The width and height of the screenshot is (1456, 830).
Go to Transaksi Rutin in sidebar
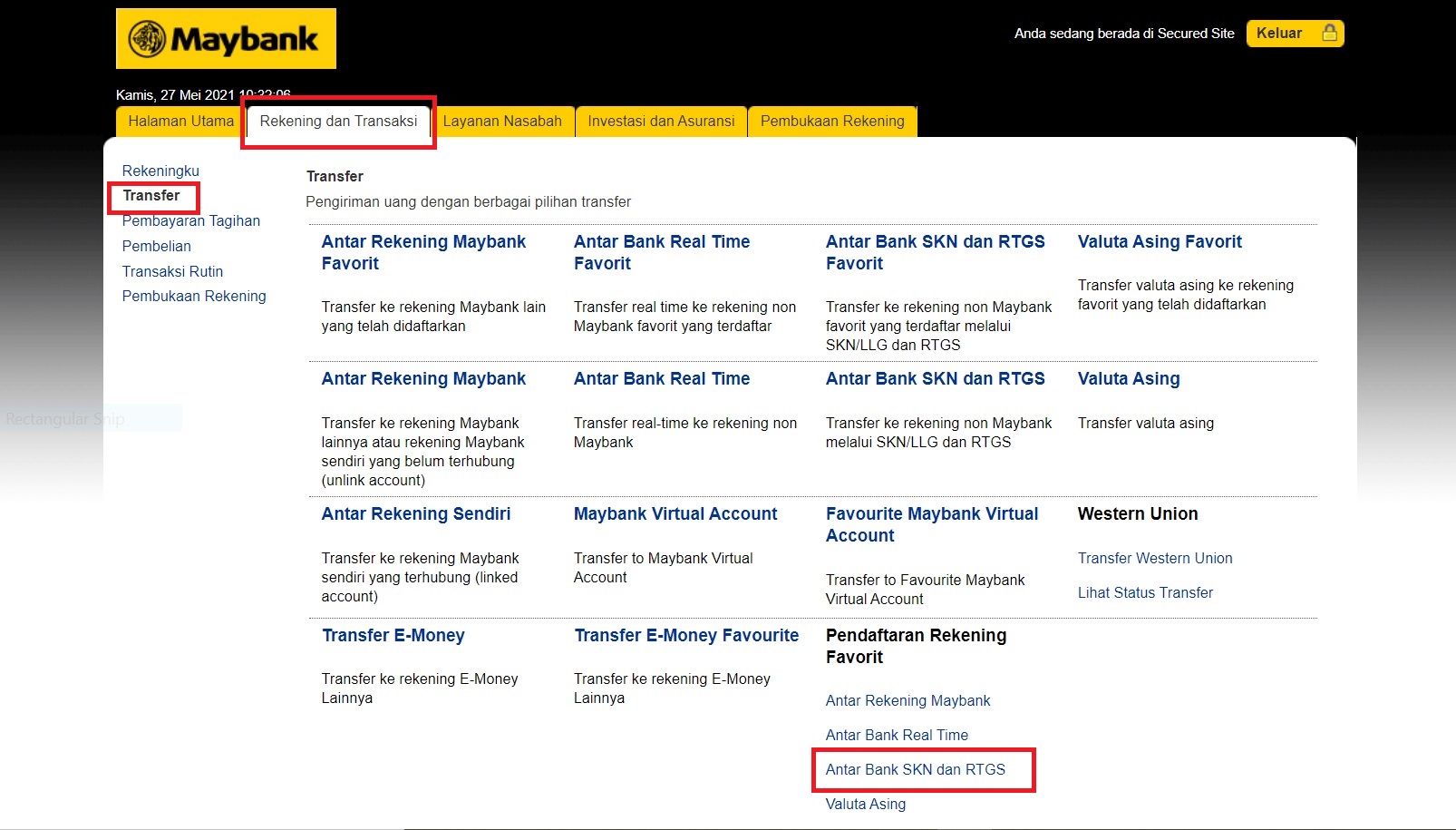pyautogui.click(x=172, y=271)
